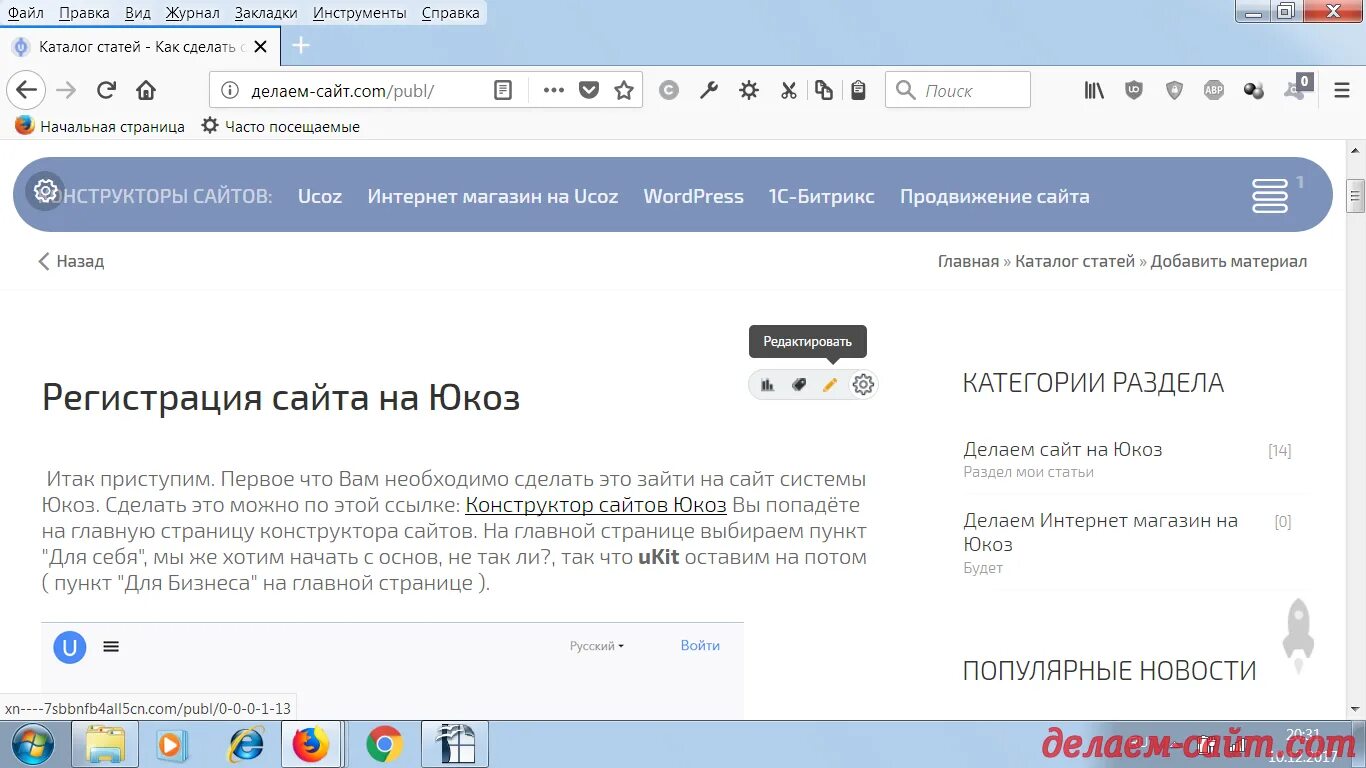
Task: Open page actions three-dot menu
Action: point(554,91)
